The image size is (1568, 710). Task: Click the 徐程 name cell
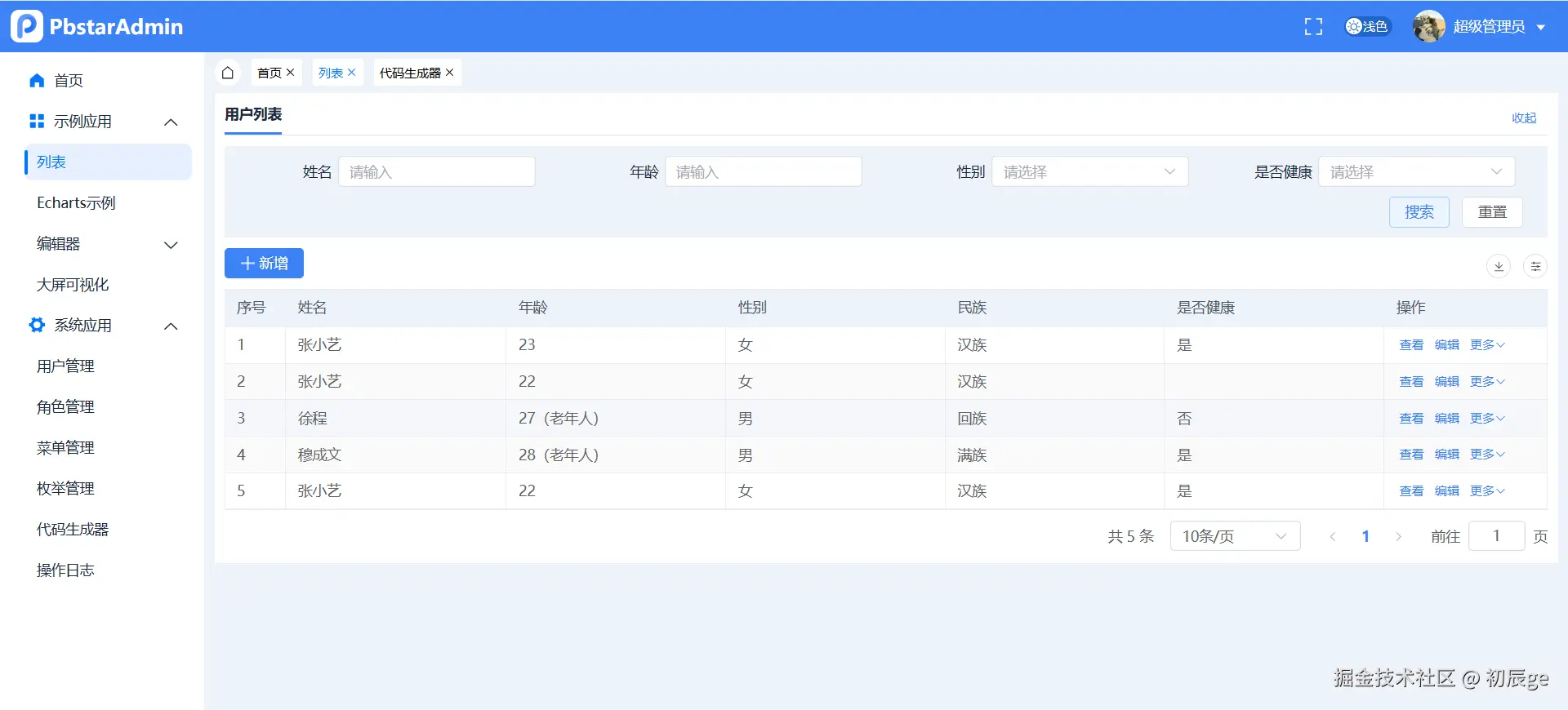(x=395, y=418)
